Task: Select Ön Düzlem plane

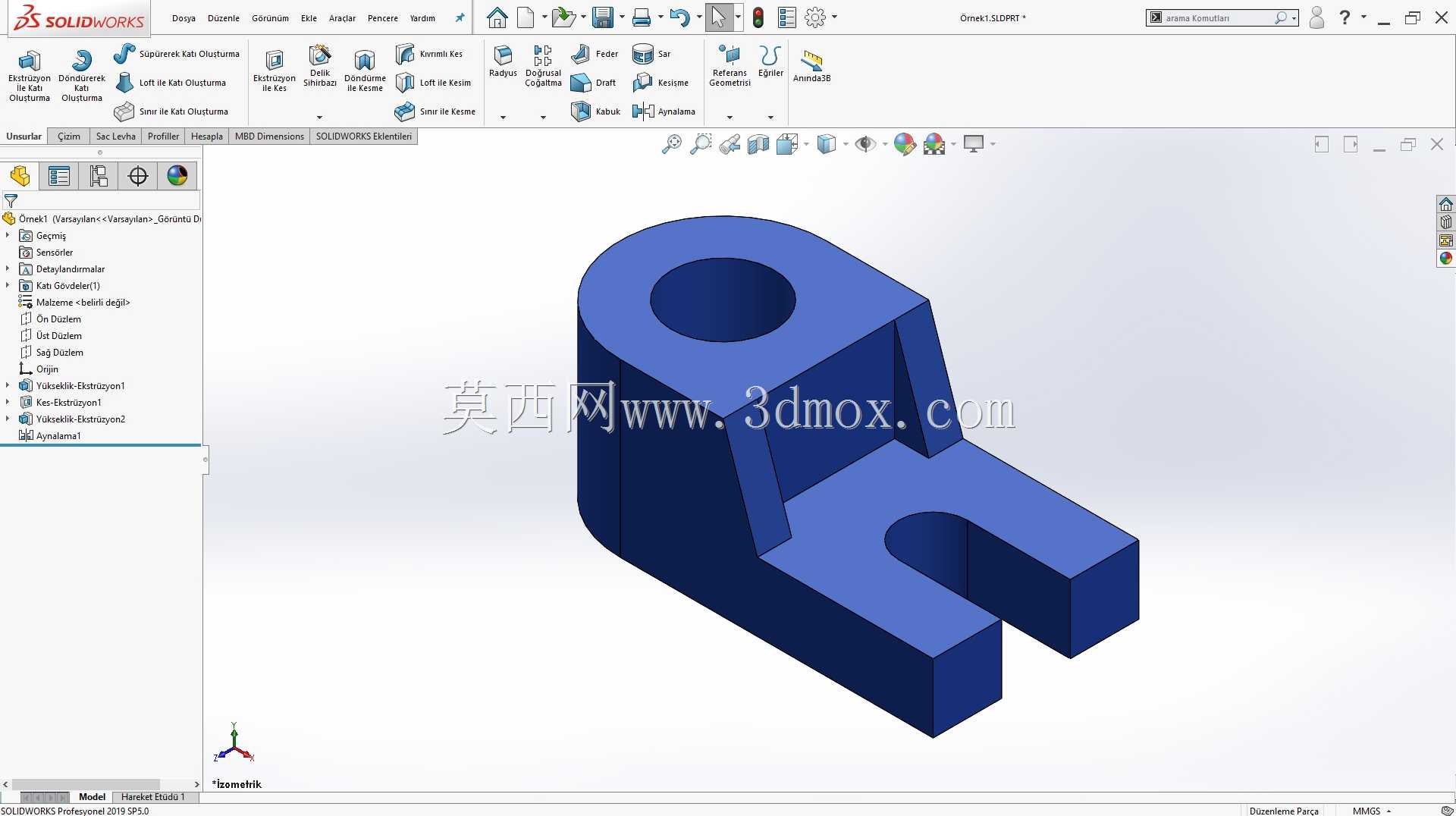Action: [x=50, y=319]
